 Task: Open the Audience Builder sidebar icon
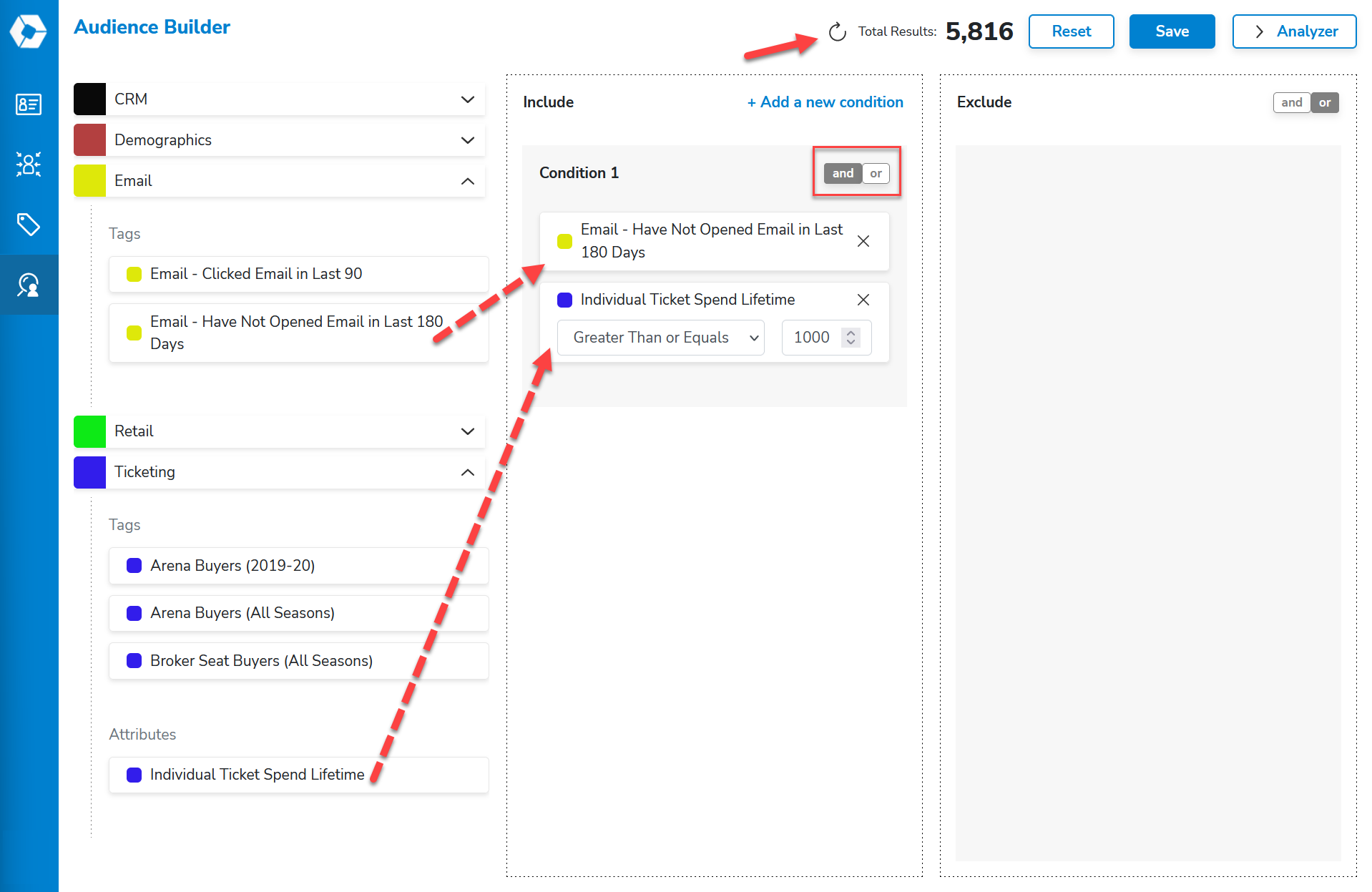click(29, 285)
